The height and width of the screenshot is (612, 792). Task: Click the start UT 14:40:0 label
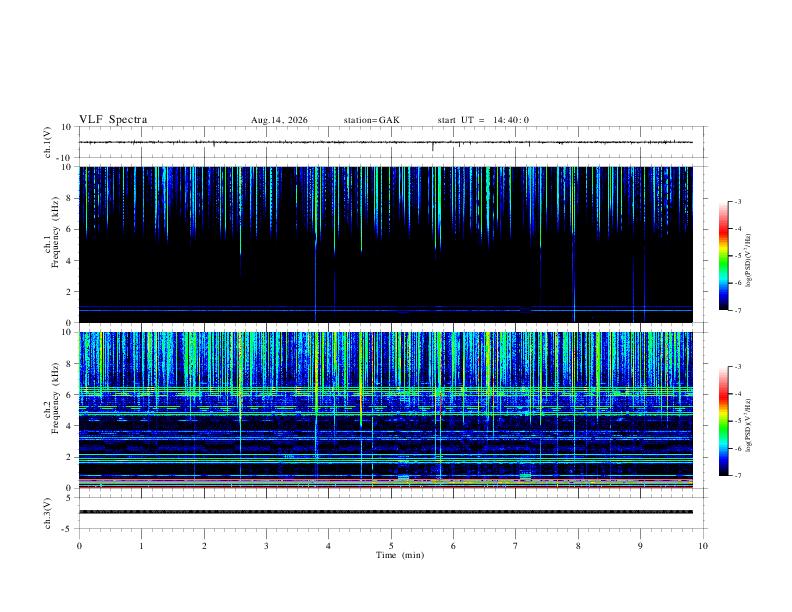(x=483, y=120)
